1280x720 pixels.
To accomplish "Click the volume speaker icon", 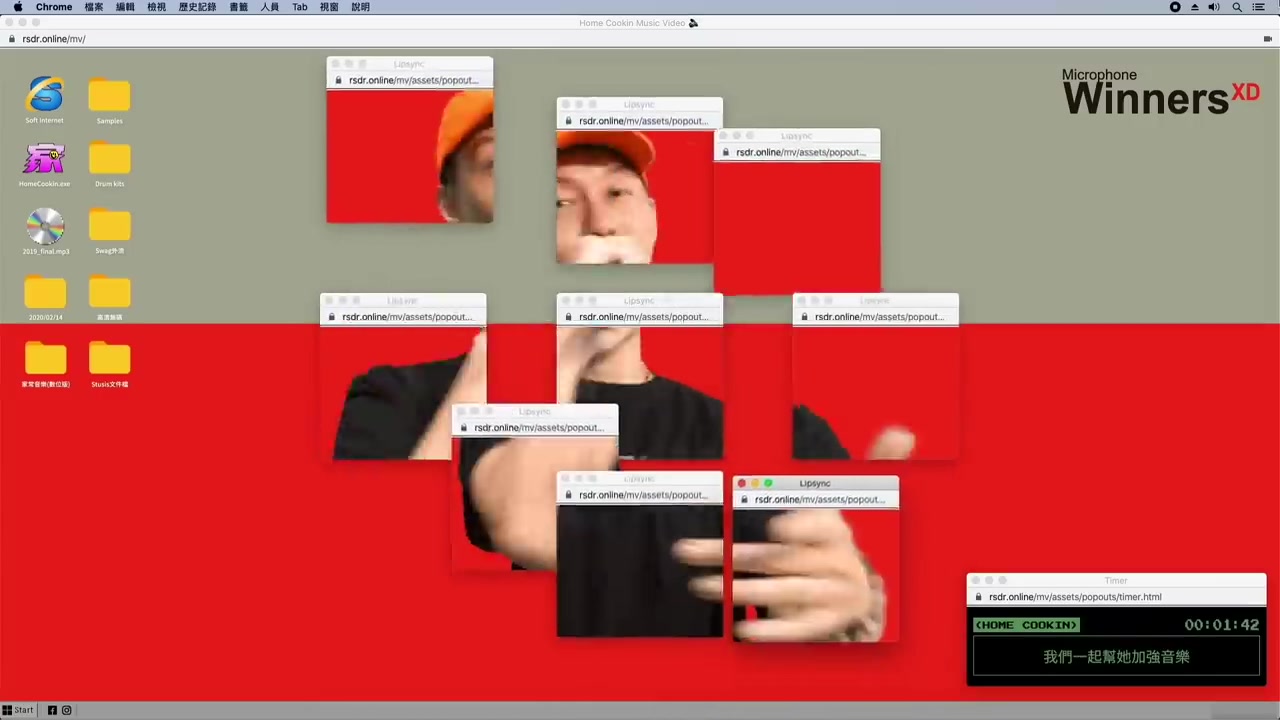I will (1214, 7).
